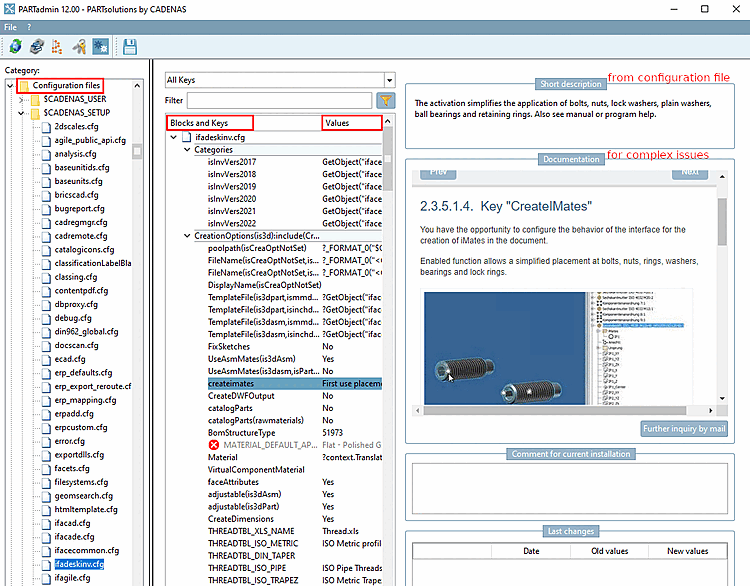This screenshot has width=750, height=586.
Task: Click the Date column header in Last changes
Action: click(x=531, y=551)
